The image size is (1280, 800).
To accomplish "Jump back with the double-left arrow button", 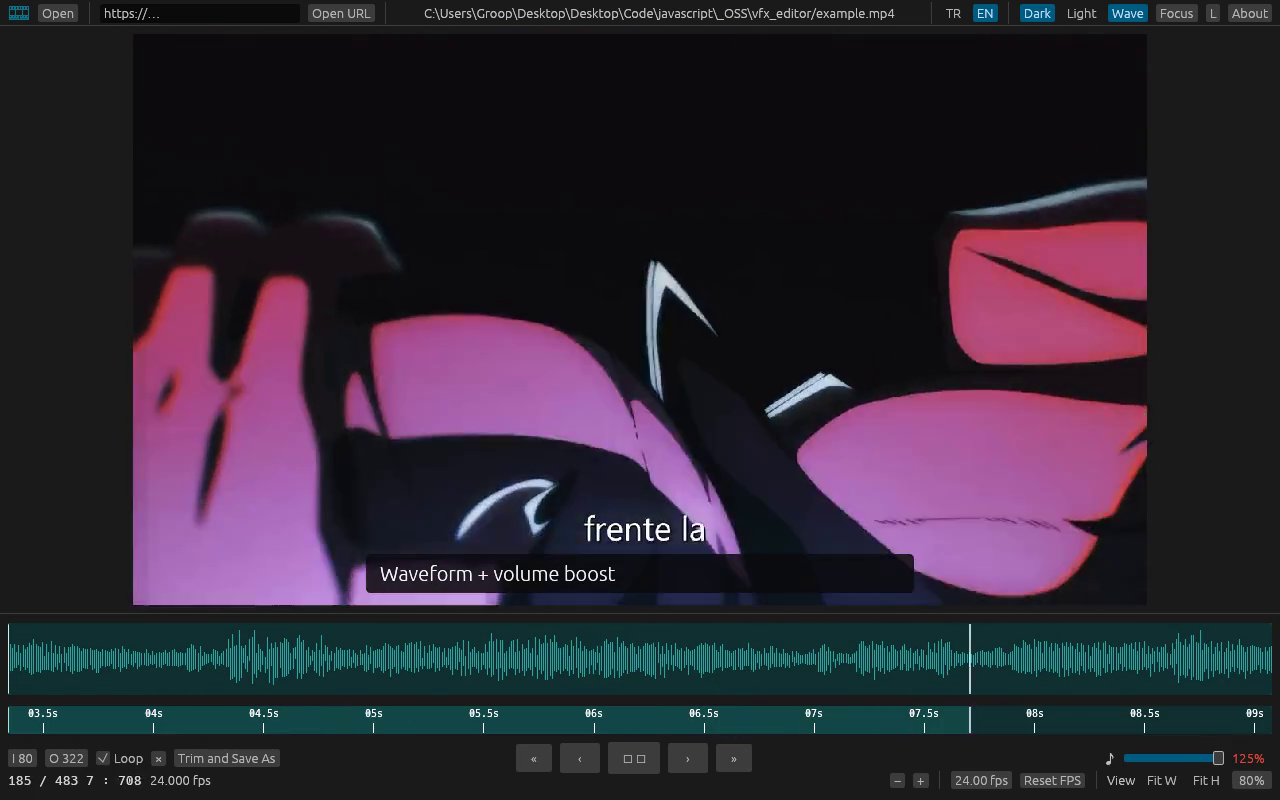I will (x=534, y=758).
